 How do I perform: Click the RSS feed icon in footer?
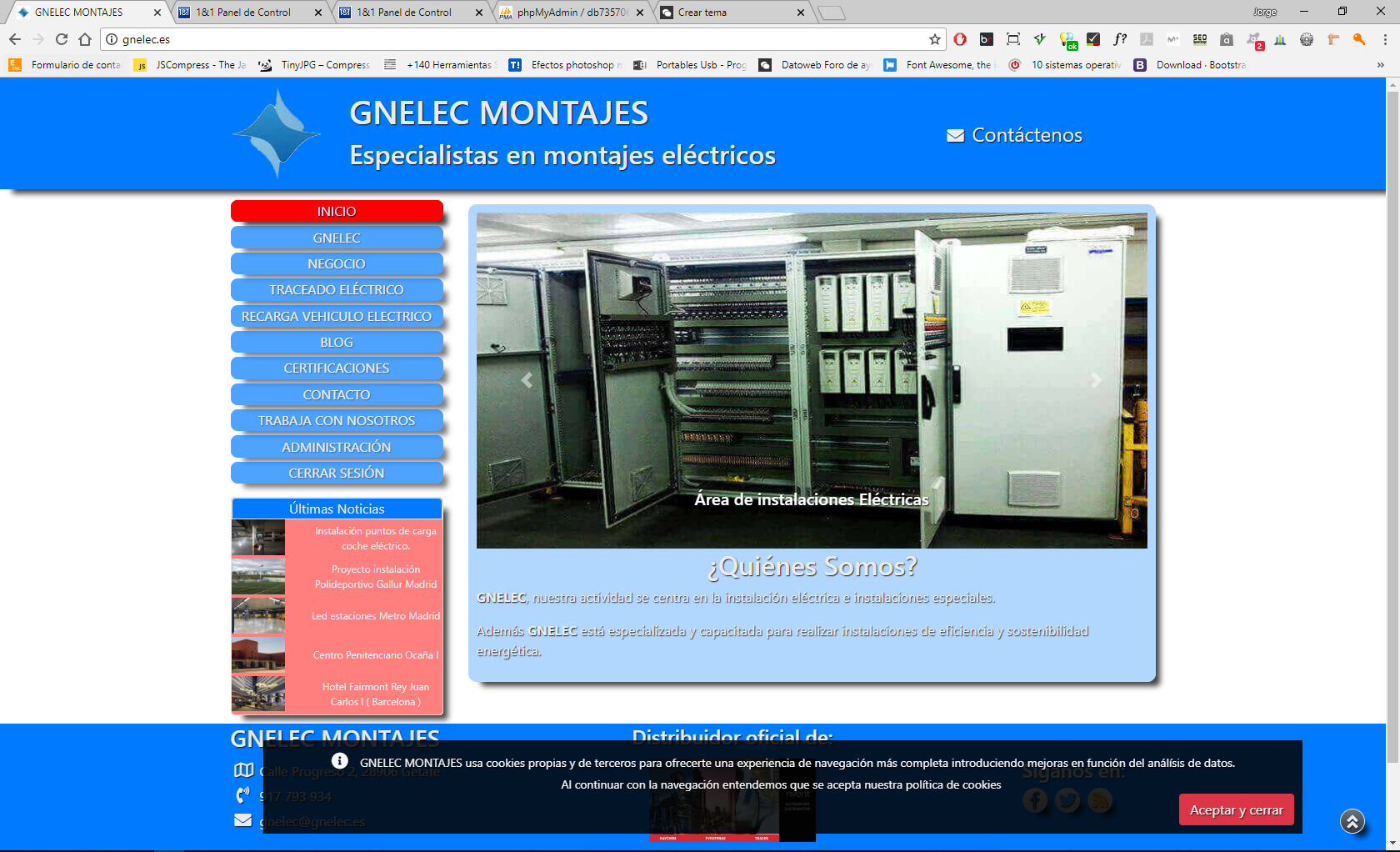tap(1101, 799)
